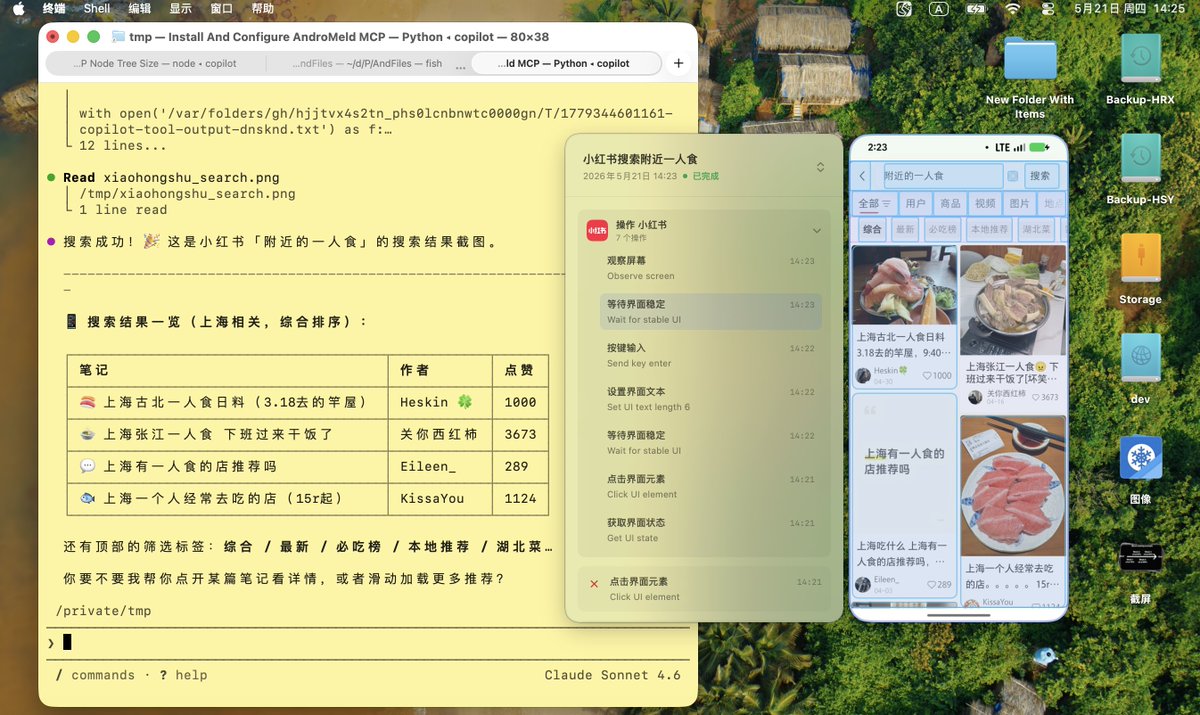
Task: Tap the 搜索 button on the phone
Action: click(1040, 176)
